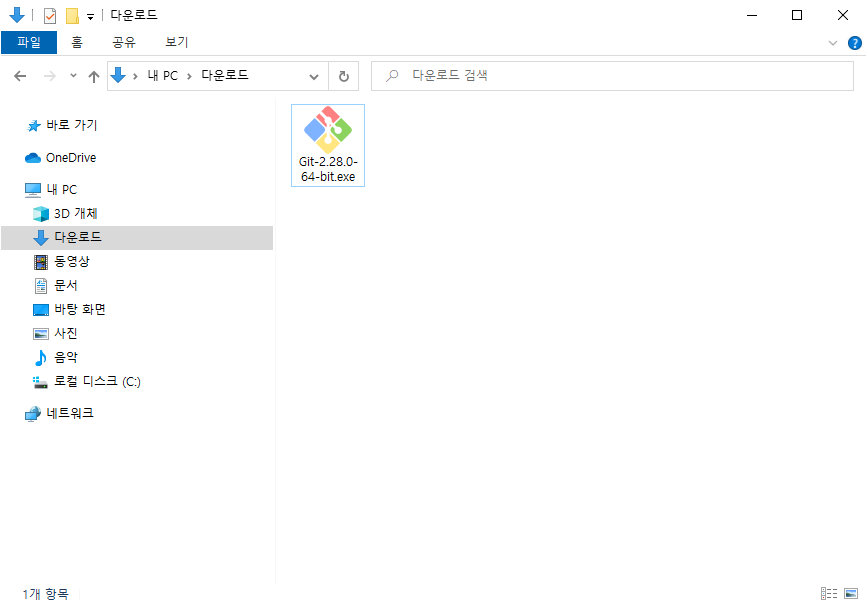Viewport: 867px width, 607px height.
Task: Expand the breadcrumb chevron after 내 PC
Action: [190, 76]
